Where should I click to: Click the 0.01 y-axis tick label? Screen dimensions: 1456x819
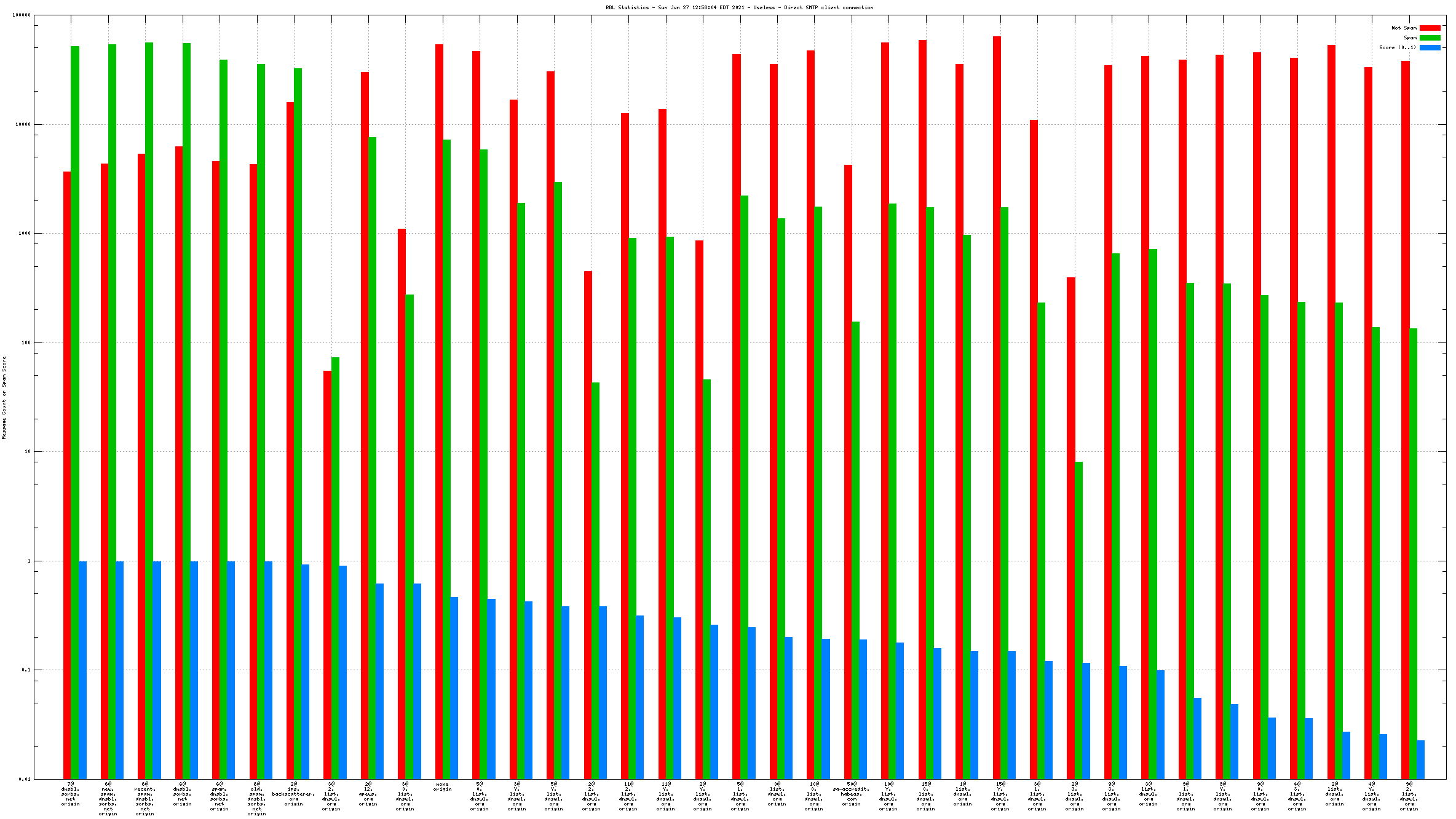click(25, 779)
